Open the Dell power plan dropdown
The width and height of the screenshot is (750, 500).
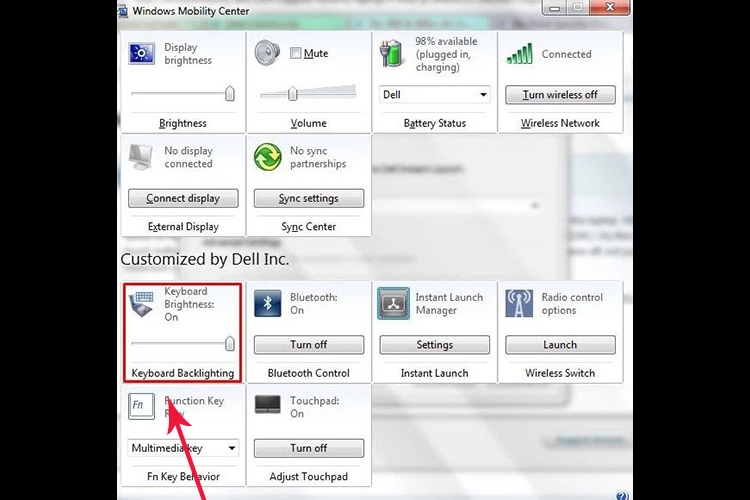pyautogui.click(x=434, y=94)
